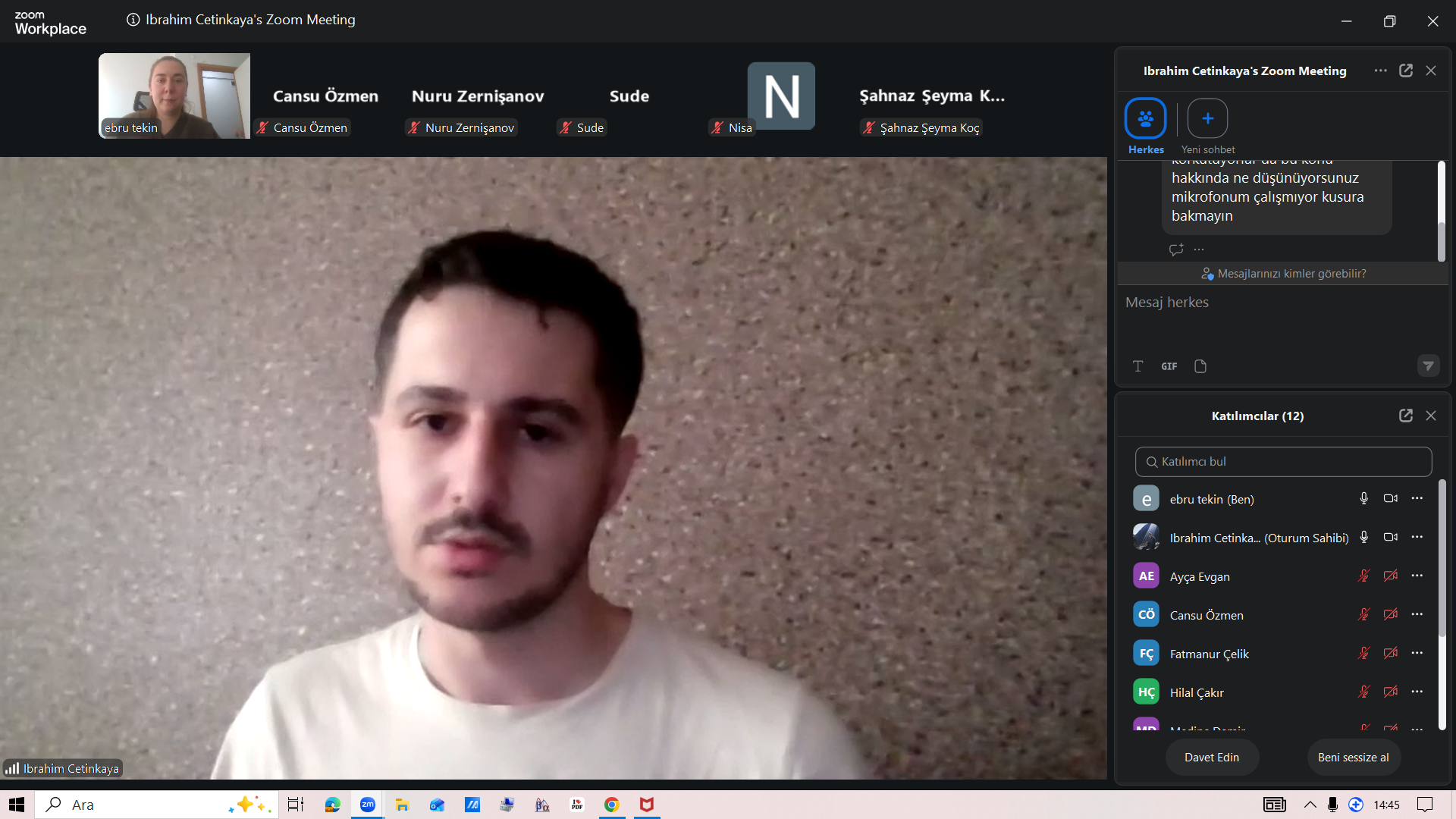Screen dimensions: 1456x819
Task: Open the Windows Start menu
Action: coord(17,805)
